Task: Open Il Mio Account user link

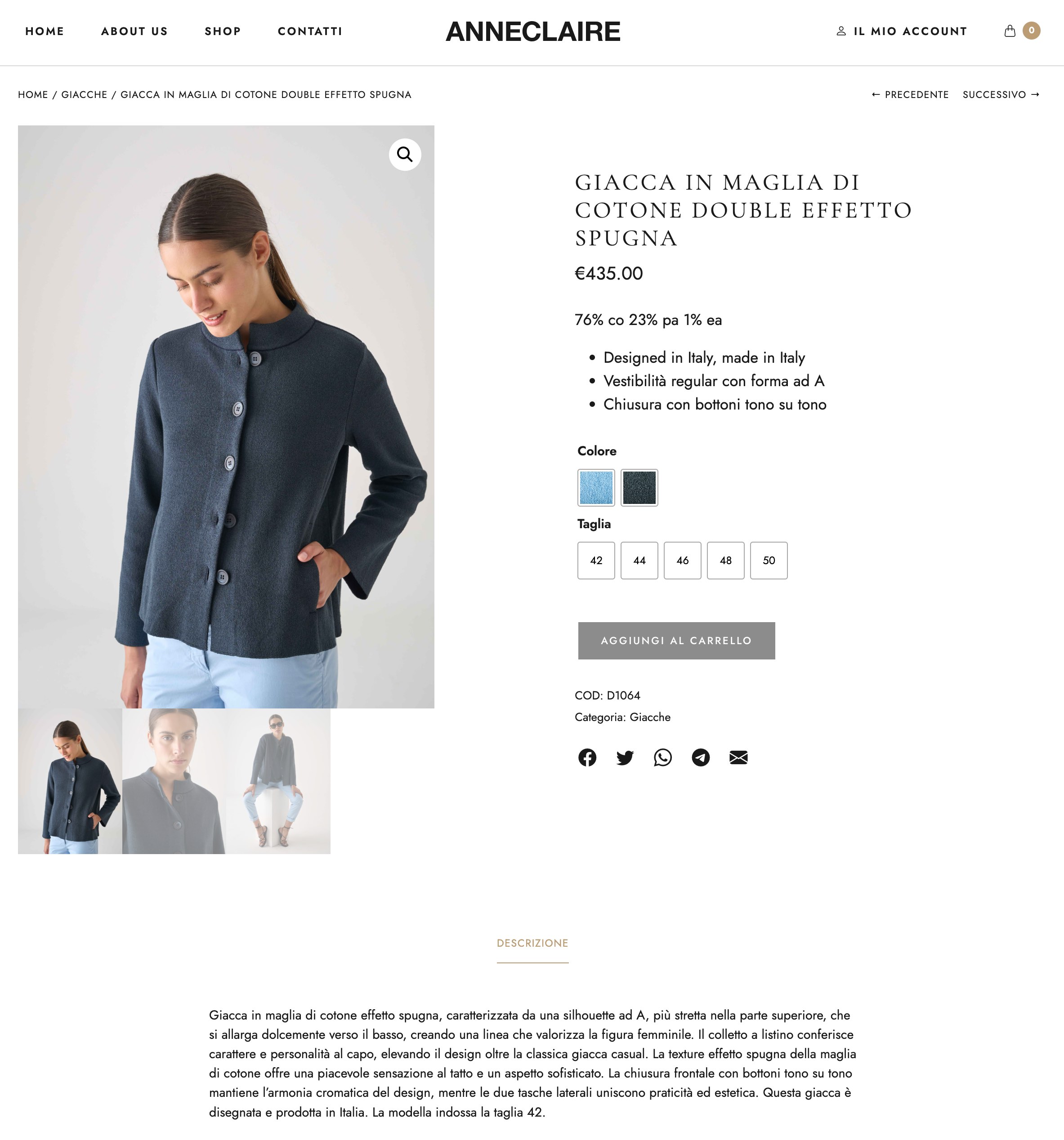Action: click(x=902, y=31)
